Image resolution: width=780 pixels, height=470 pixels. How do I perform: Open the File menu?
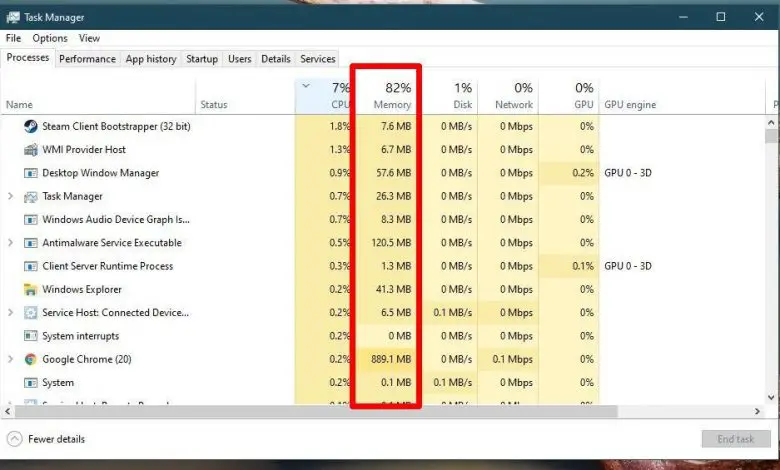(x=13, y=38)
